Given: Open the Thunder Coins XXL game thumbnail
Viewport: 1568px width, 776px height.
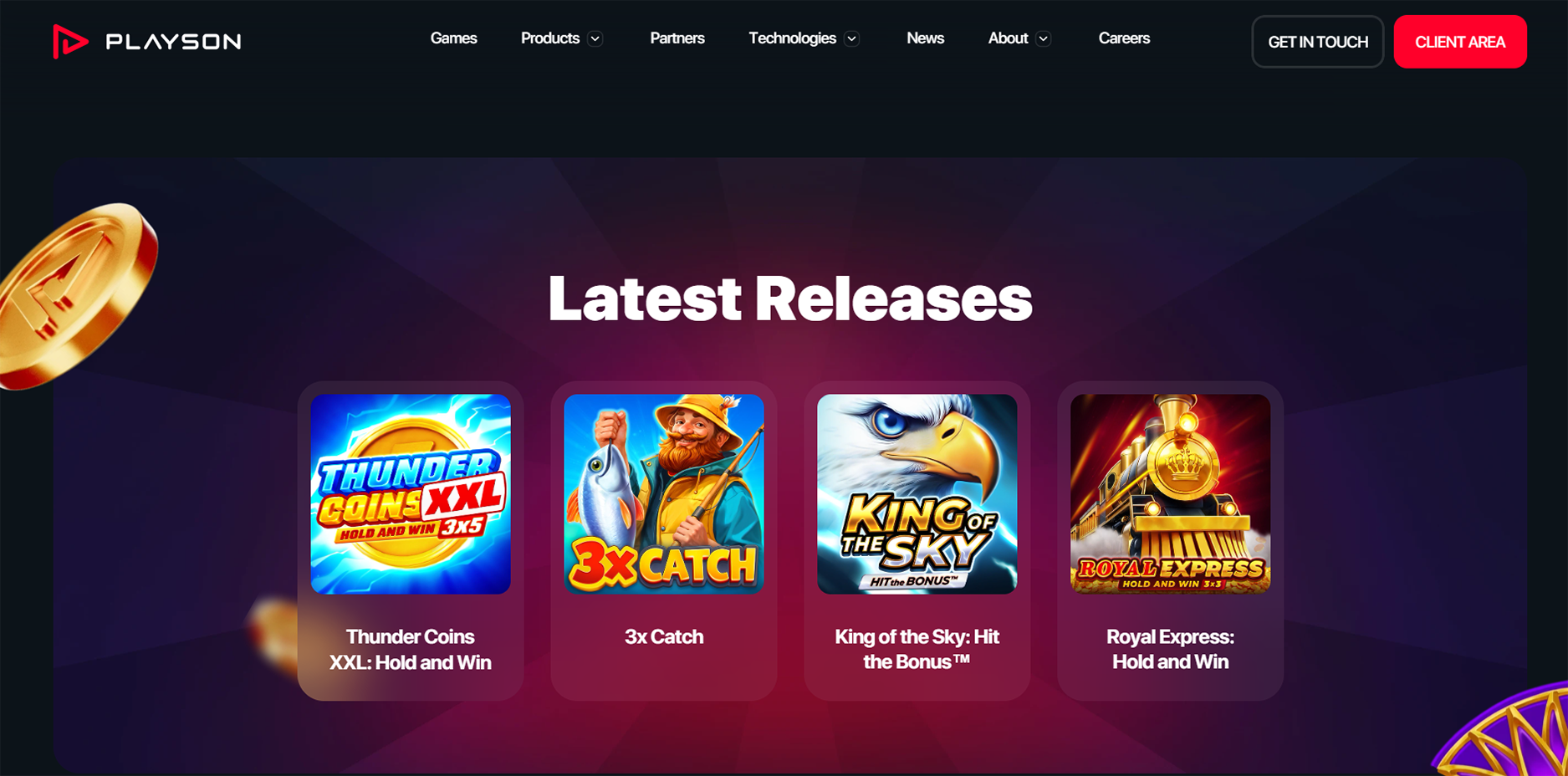Looking at the screenshot, I should [411, 494].
